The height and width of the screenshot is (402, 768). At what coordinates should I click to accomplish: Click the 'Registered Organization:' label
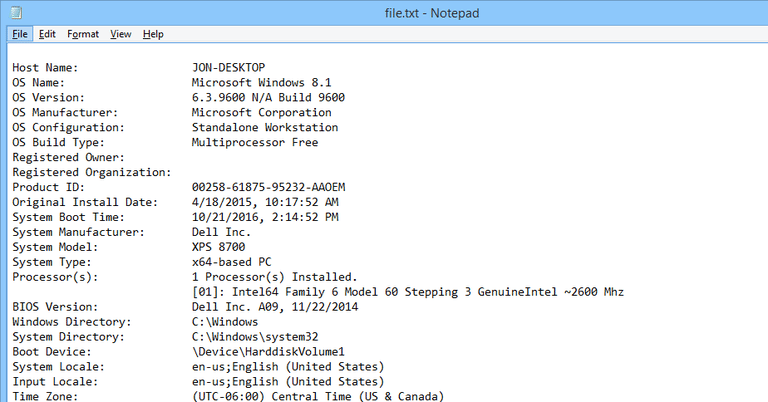click(x=92, y=172)
